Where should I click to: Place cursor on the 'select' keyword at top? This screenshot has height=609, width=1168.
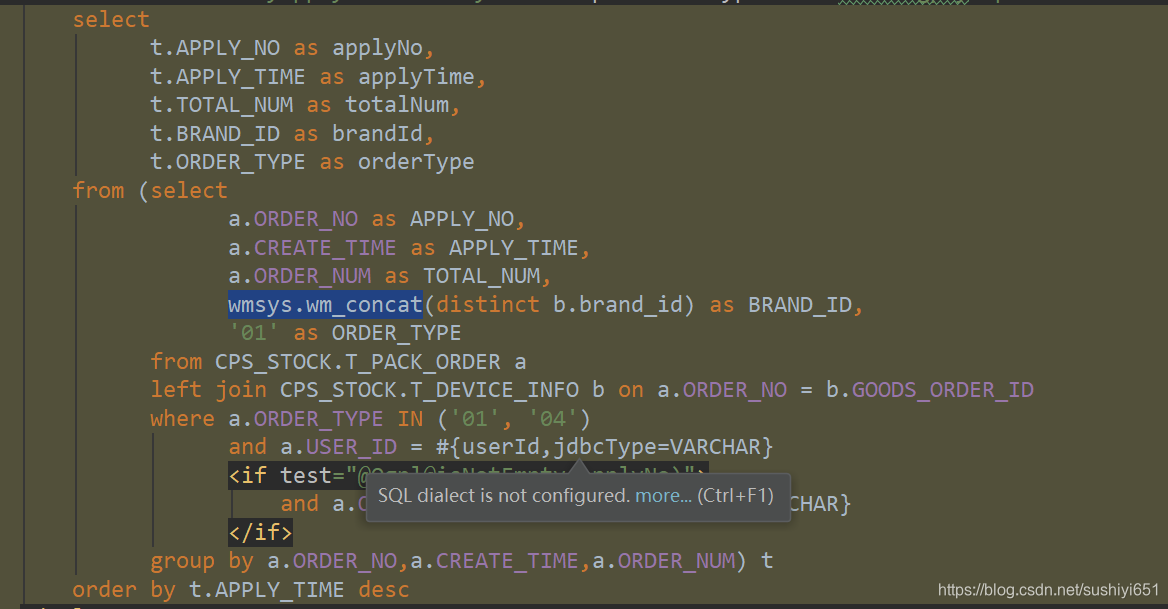(x=110, y=19)
